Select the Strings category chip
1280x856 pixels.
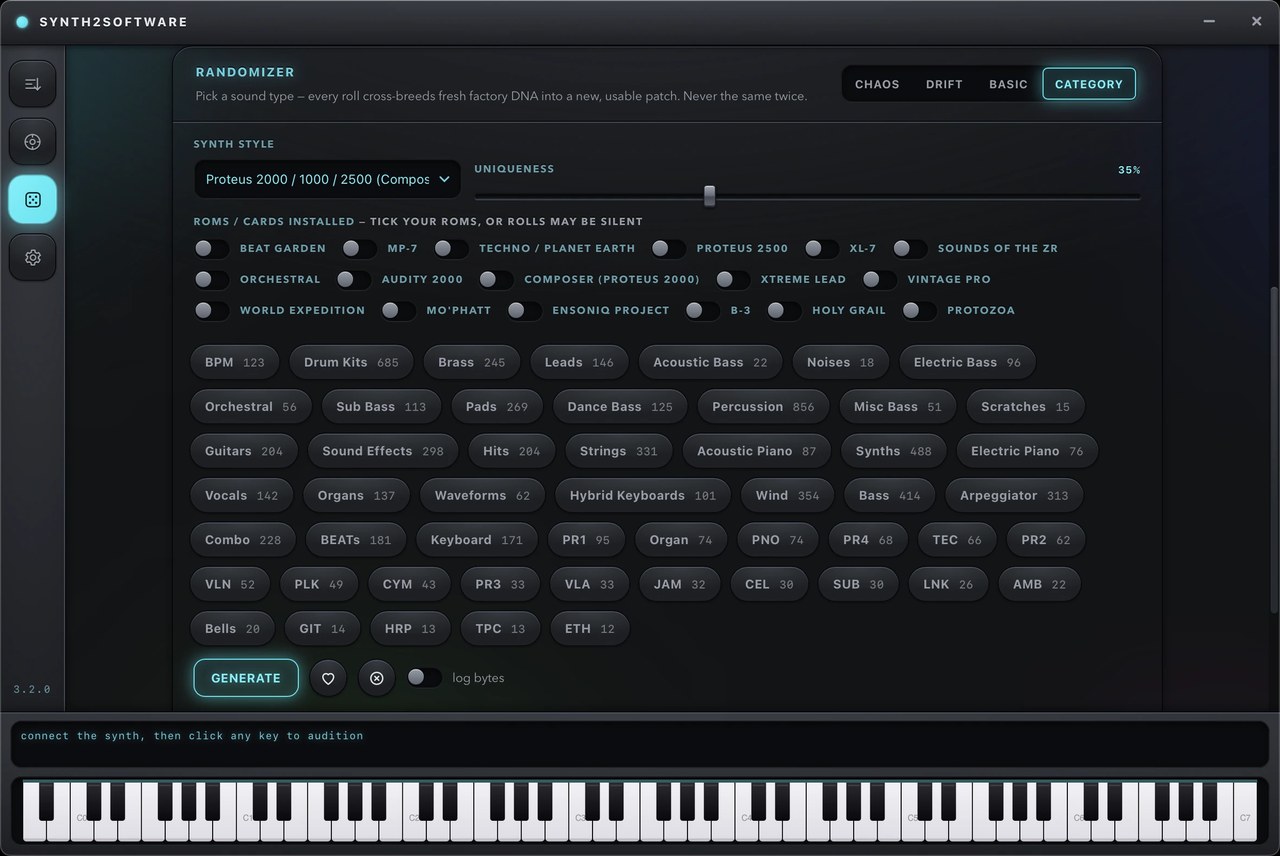(x=619, y=451)
